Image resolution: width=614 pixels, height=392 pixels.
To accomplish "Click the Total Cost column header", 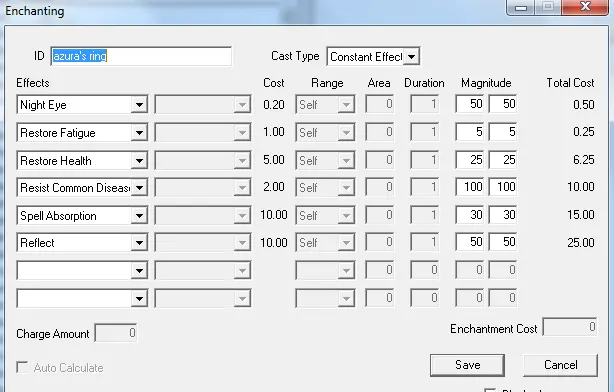I will pos(570,83).
